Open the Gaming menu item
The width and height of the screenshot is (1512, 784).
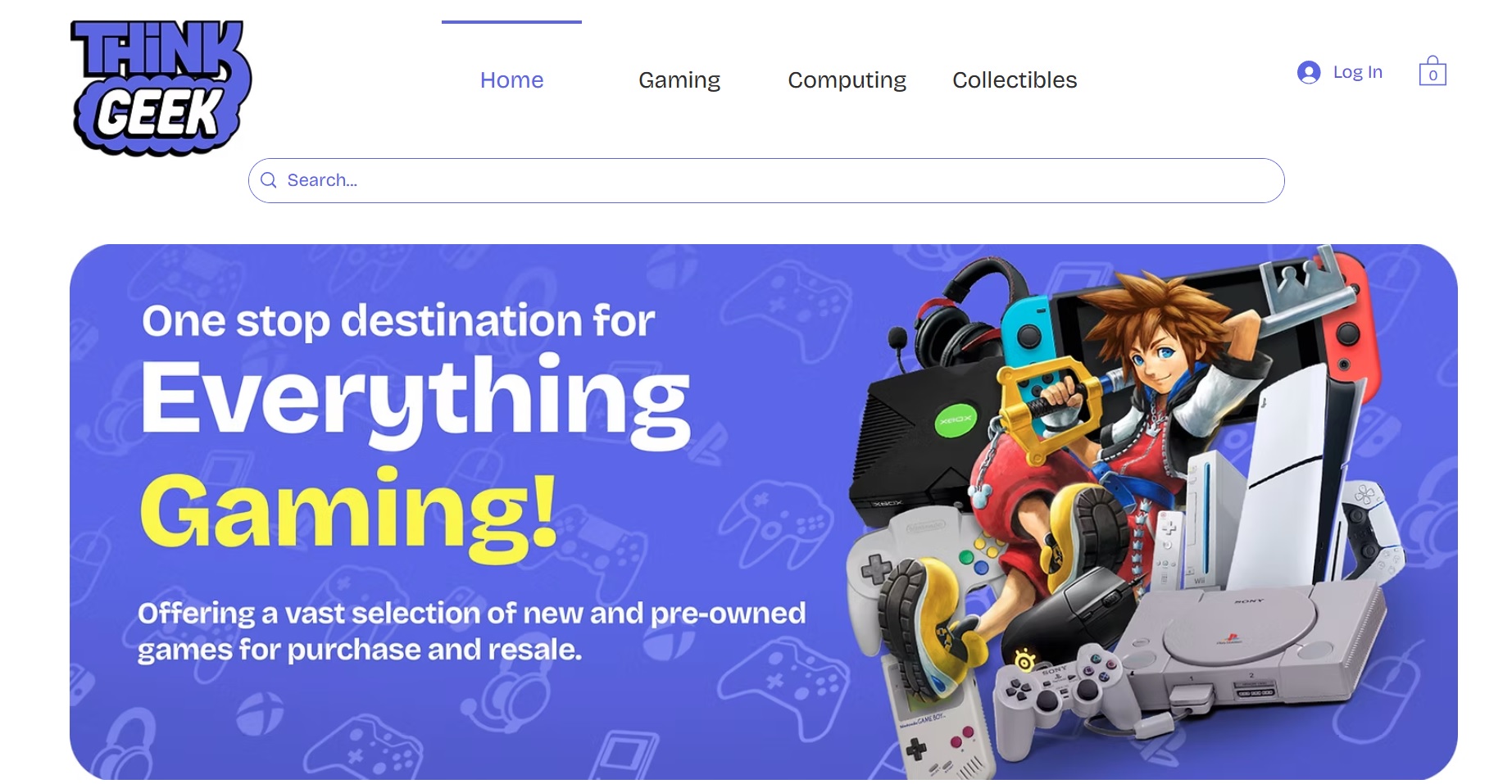679,79
